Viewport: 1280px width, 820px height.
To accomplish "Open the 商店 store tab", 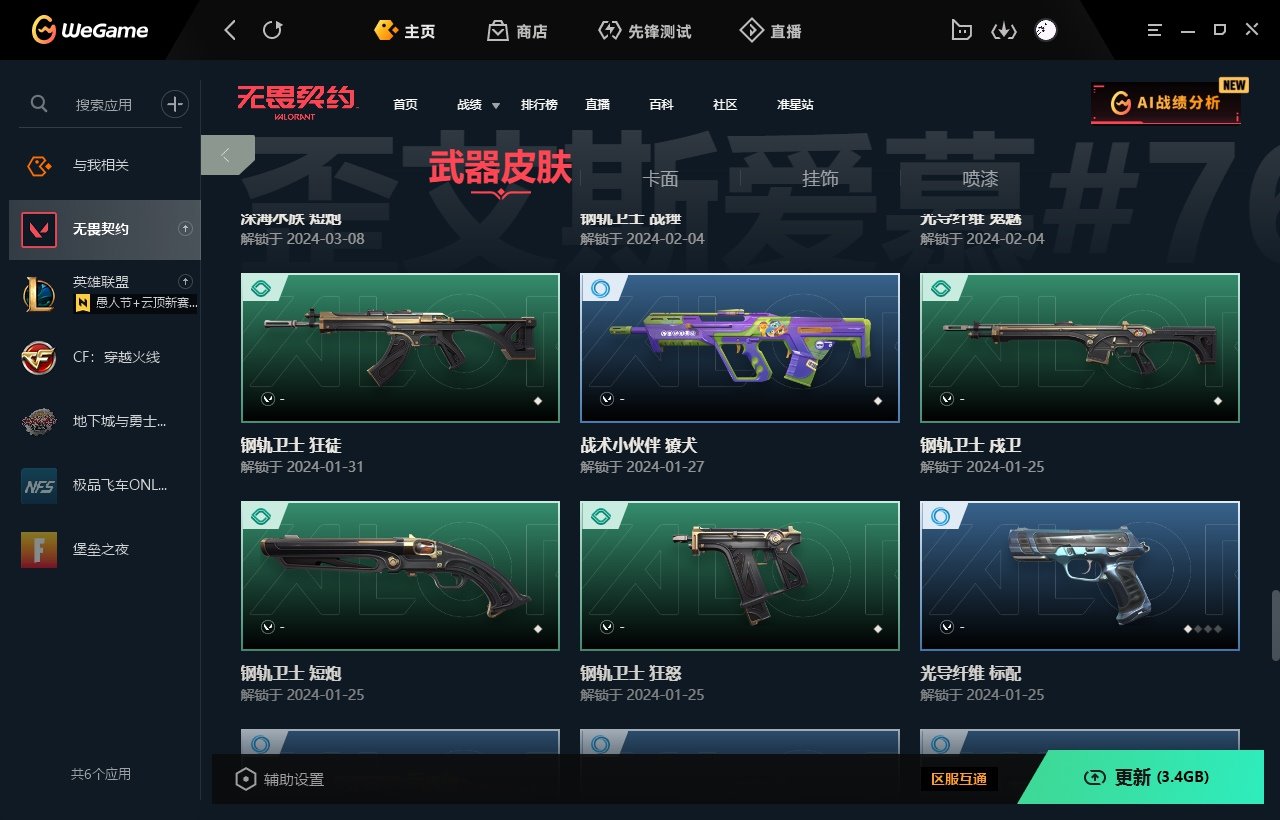I will pyautogui.click(x=518, y=31).
